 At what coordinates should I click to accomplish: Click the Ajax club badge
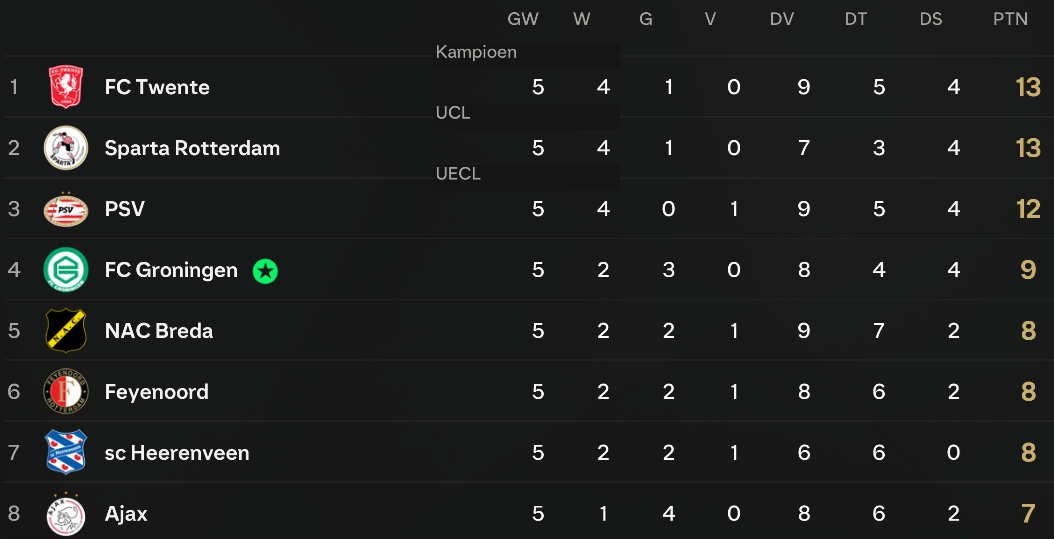point(66,514)
